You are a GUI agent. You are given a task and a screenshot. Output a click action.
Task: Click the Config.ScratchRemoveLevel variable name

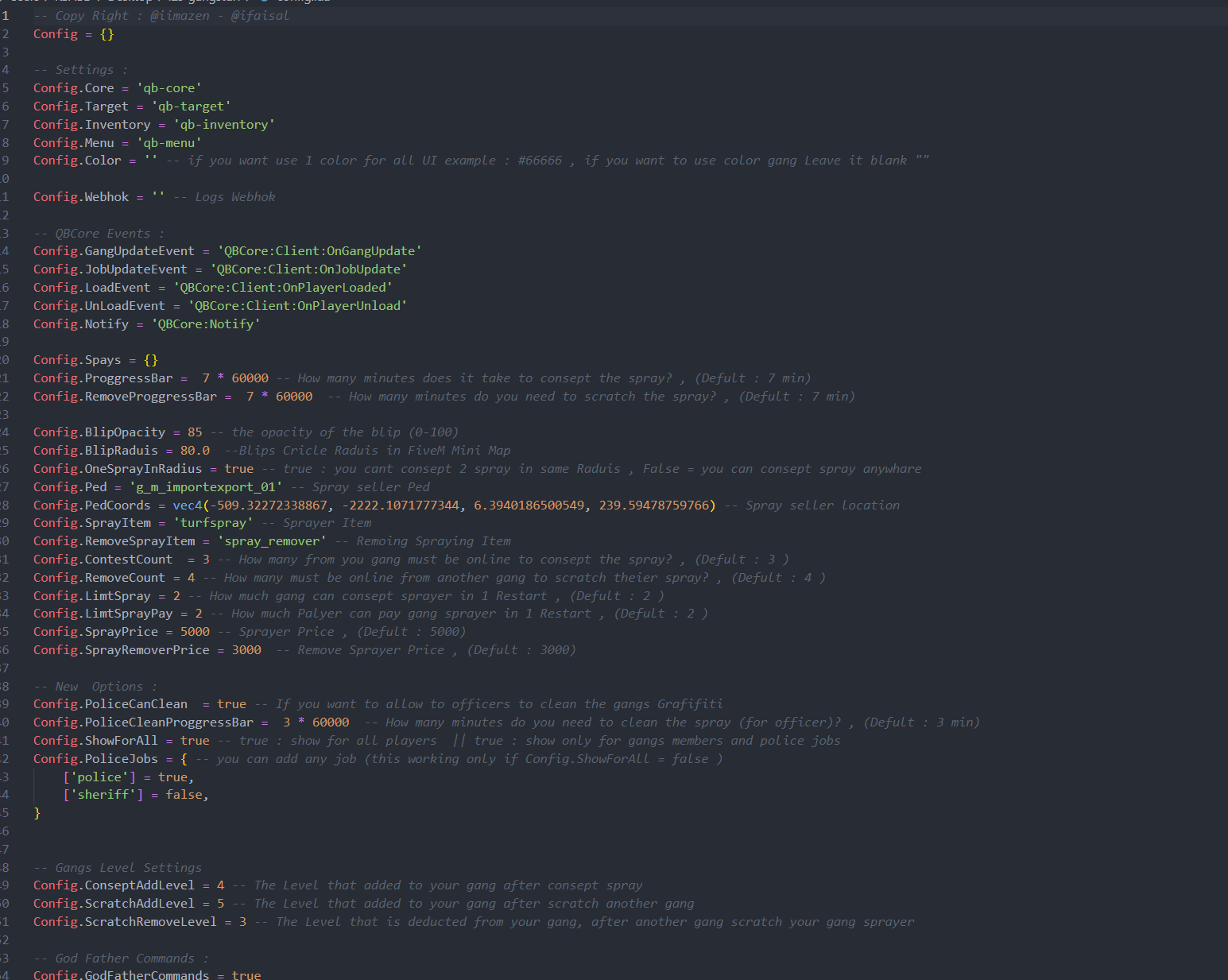(x=125, y=922)
